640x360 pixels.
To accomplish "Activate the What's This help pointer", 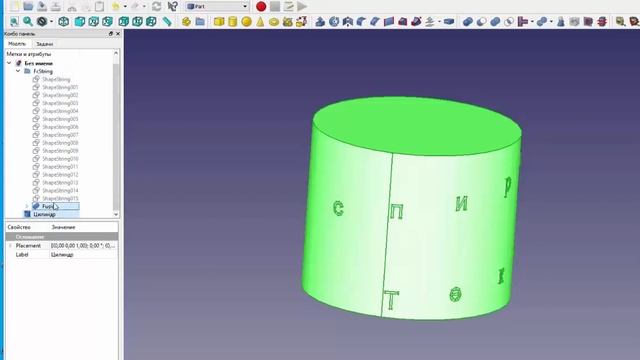I will point(173,6).
